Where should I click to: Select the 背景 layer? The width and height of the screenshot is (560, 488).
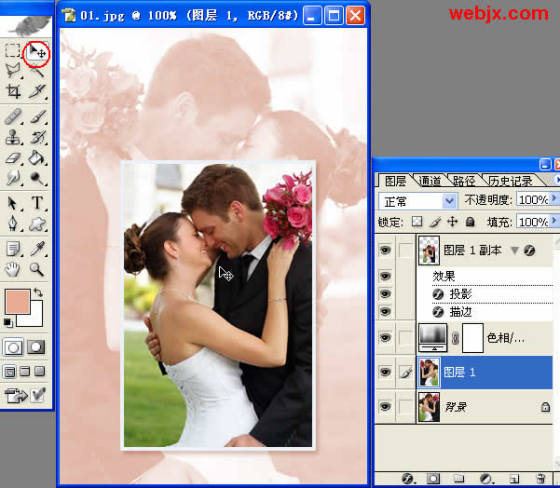pos(484,407)
